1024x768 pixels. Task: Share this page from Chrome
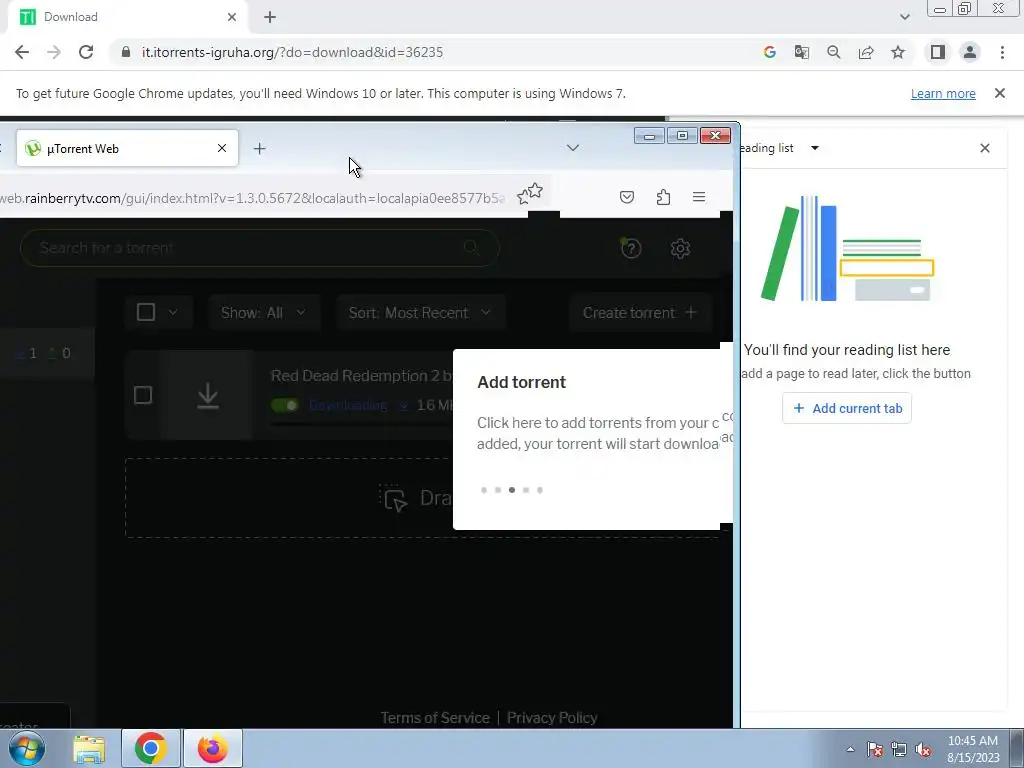pyautogui.click(x=866, y=52)
